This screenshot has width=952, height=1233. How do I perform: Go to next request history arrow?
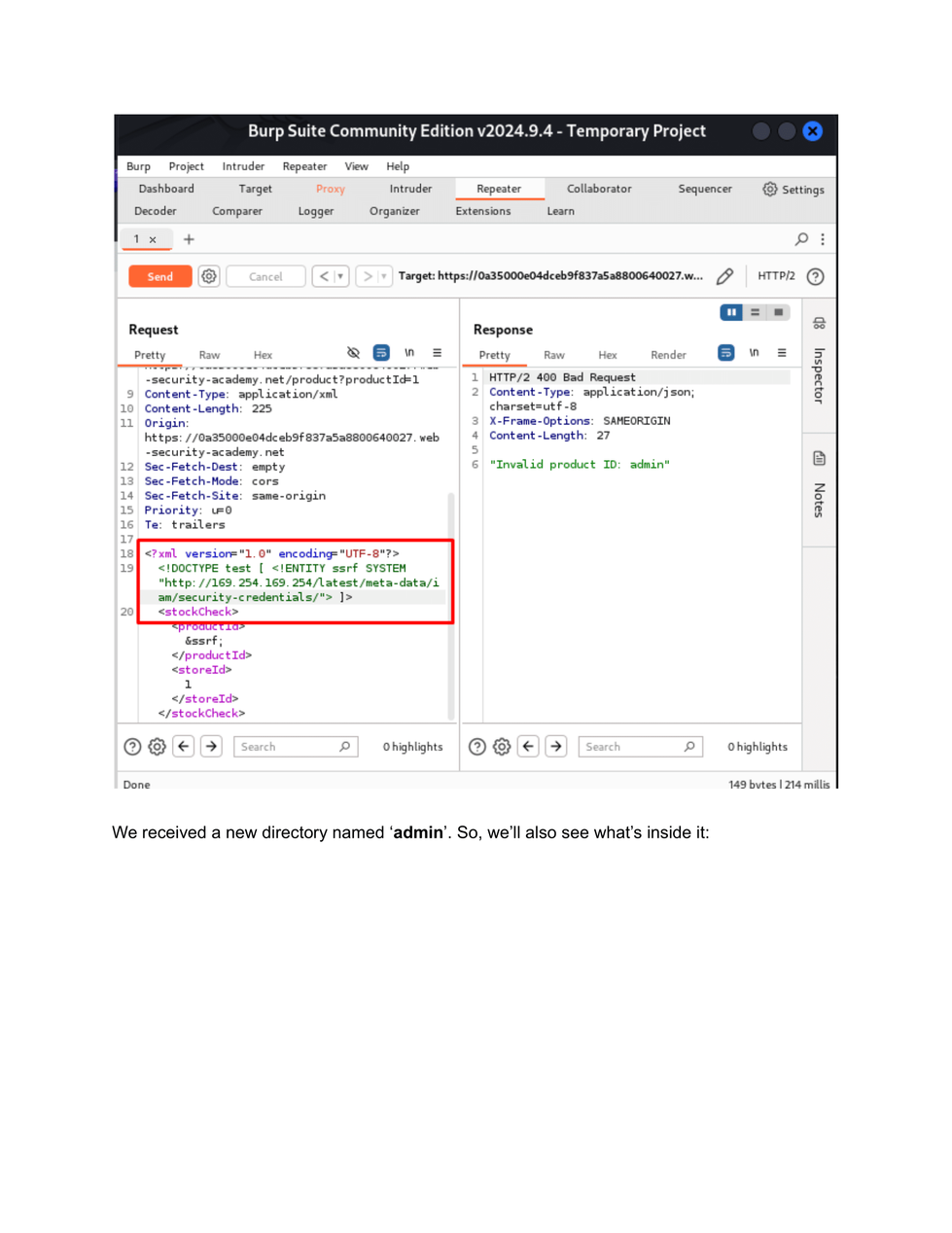pos(368,276)
